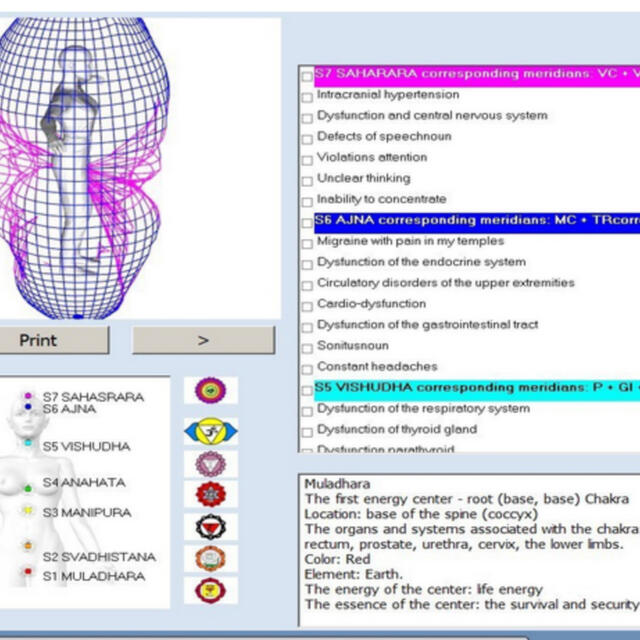Select the blue S6 Ajna body point
This screenshot has height=640, width=640.
(28, 407)
